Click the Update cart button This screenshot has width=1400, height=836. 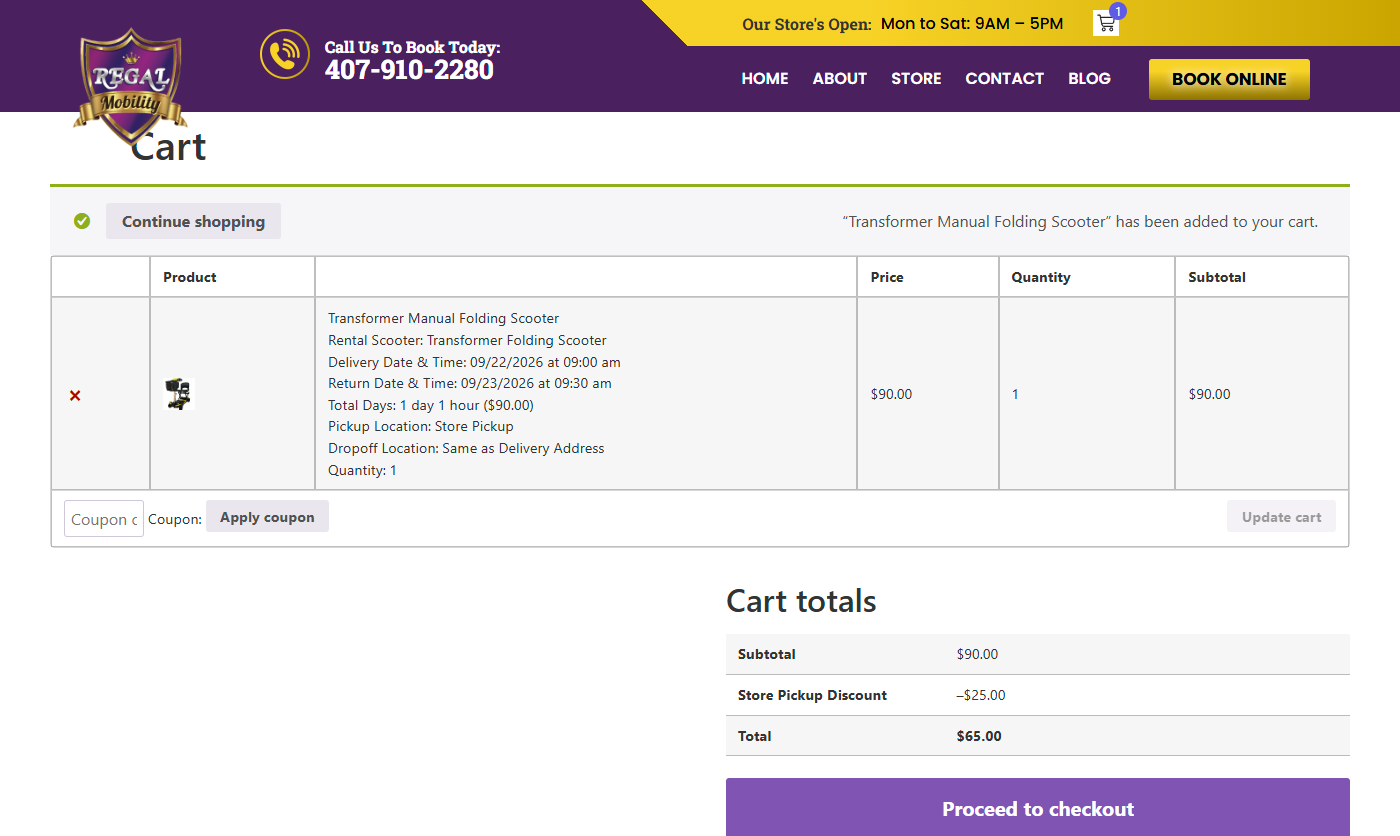1281,517
